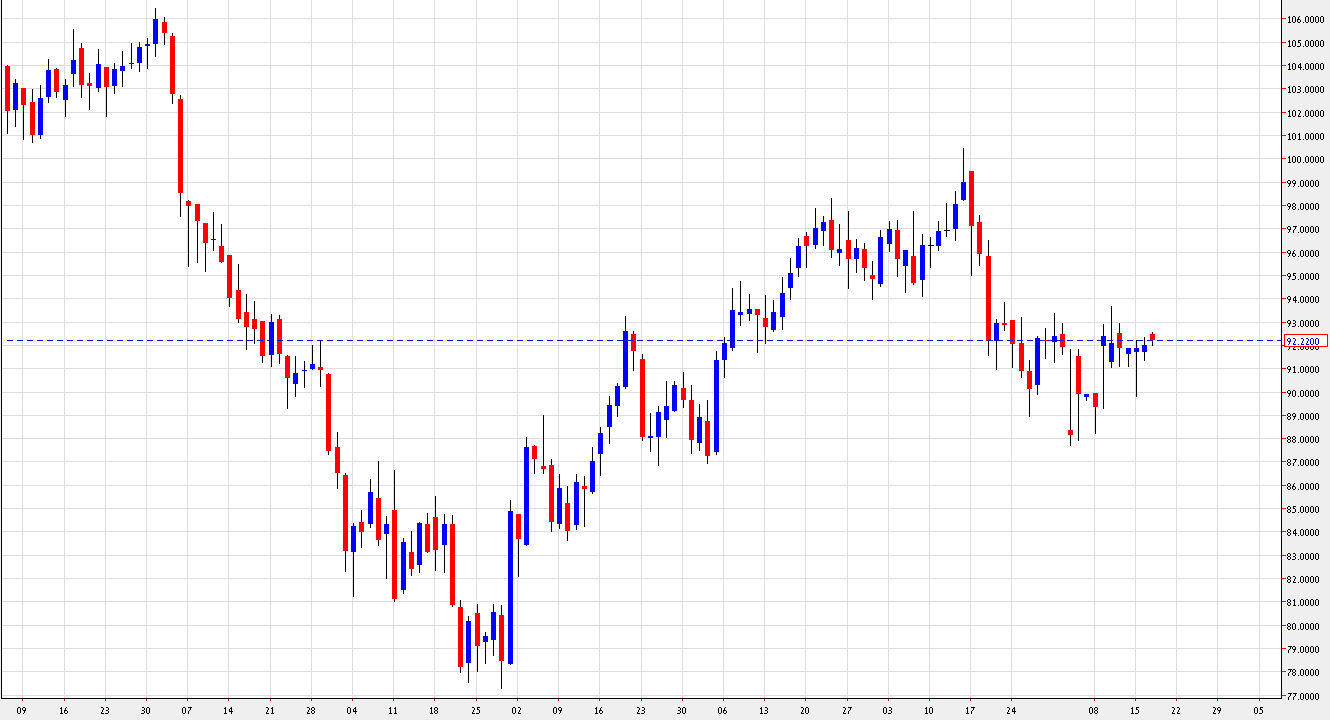Screen dimensions: 1330x720
Task: Click the 98.0000 price scale value
Action: tap(1304, 206)
